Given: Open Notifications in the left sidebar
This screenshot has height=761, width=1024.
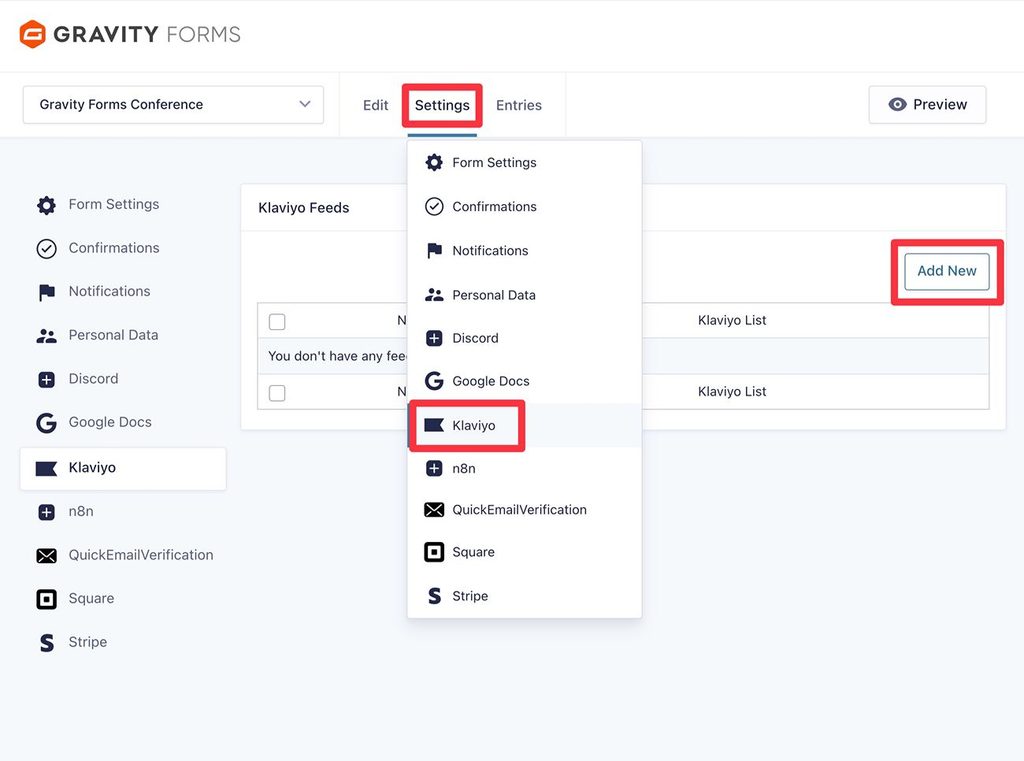Looking at the screenshot, I should [123, 292].
